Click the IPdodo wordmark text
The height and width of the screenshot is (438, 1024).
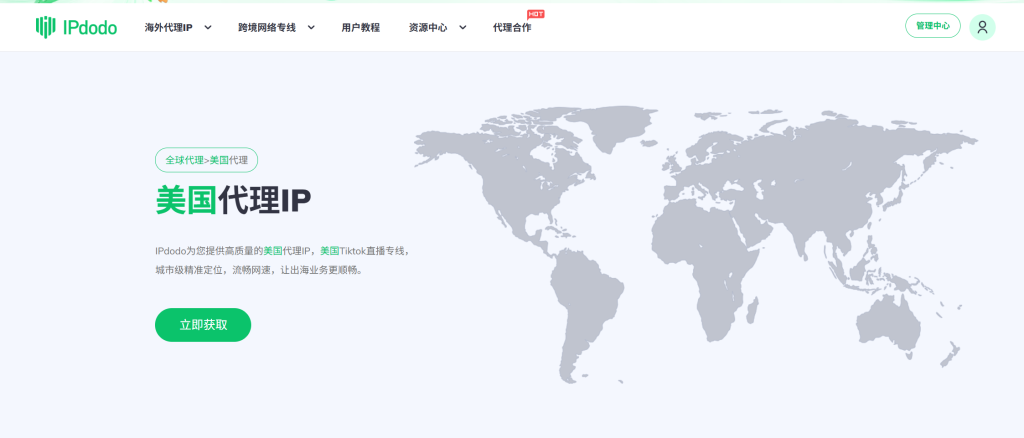coord(89,27)
